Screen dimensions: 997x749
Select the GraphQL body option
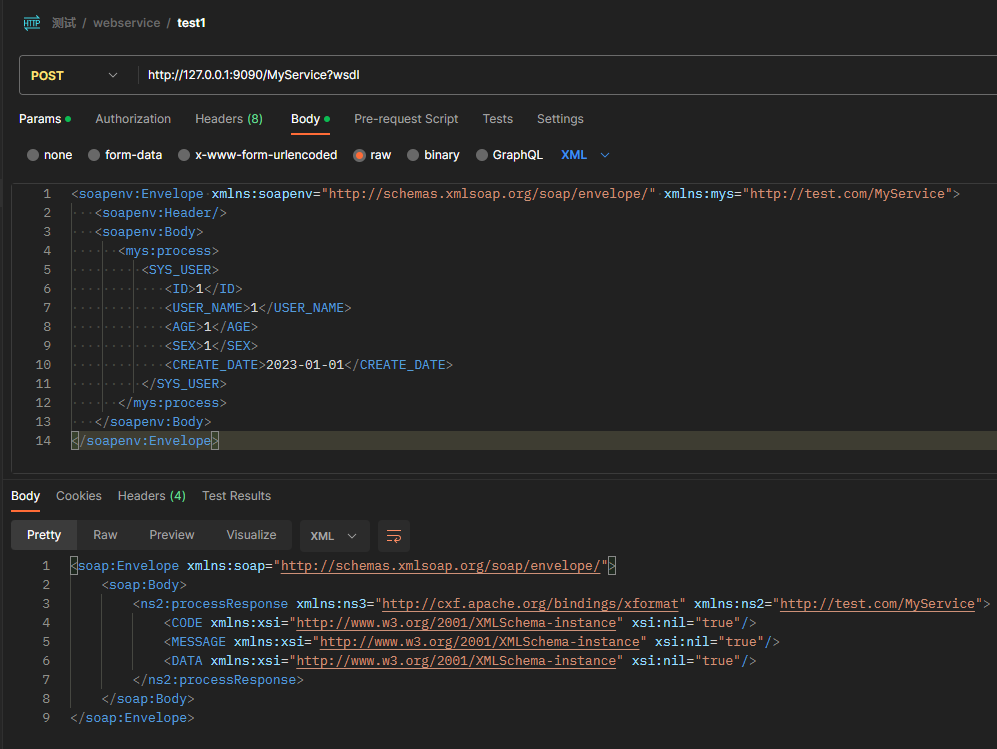(x=509, y=155)
